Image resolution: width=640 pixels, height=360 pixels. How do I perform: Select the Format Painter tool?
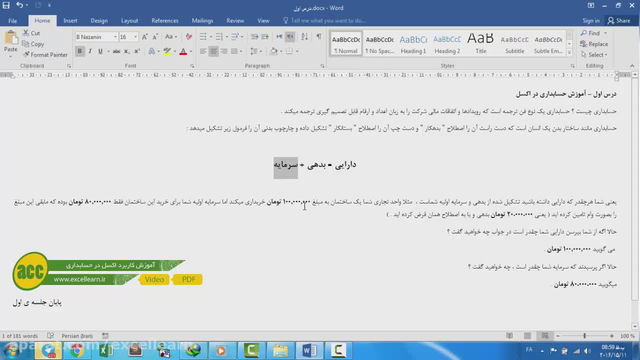tap(45, 54)
